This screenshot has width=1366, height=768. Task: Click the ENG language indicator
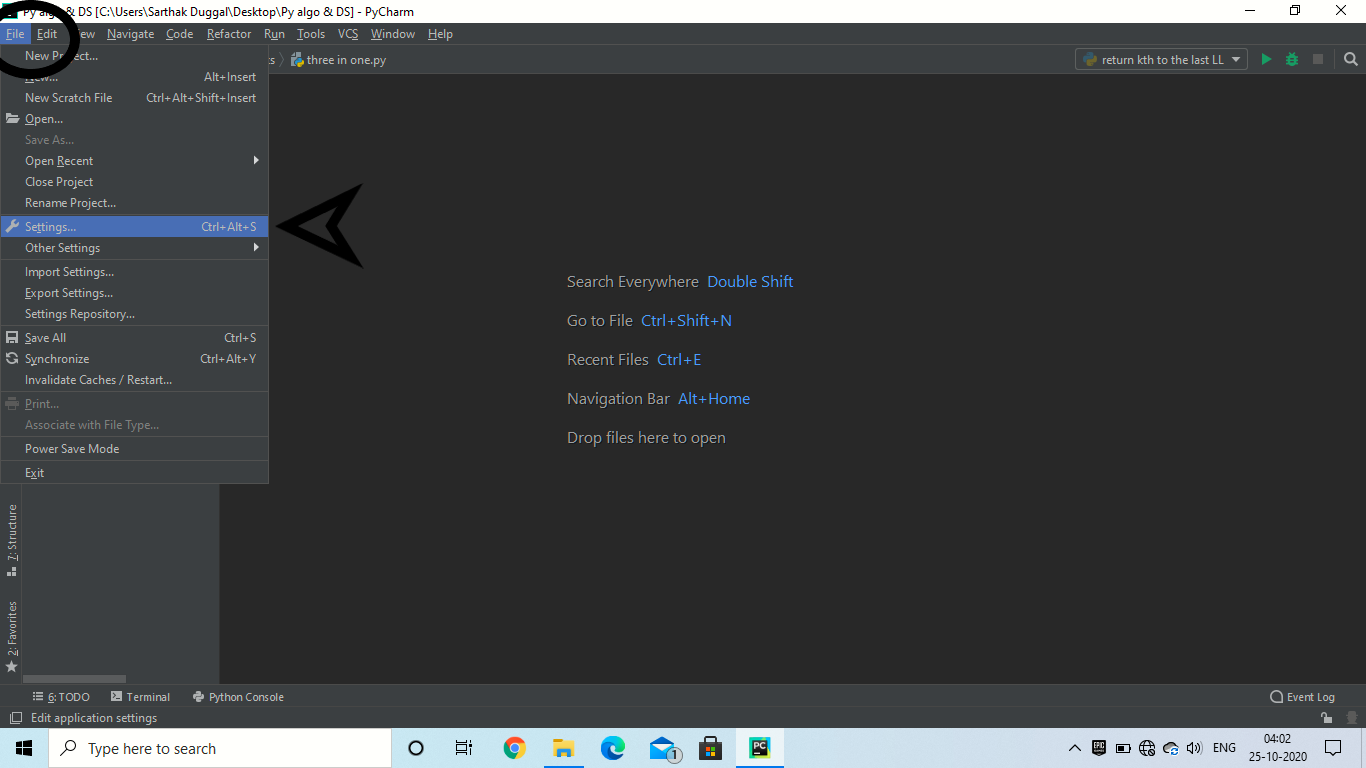pyautogui.click(x=1224, y=748)
